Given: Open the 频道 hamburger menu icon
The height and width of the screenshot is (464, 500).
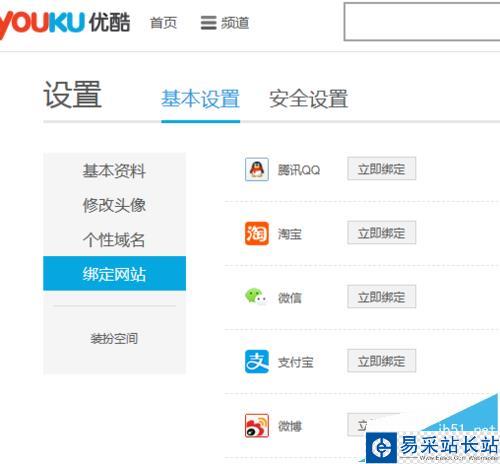Looking at the screenshot, I should pyautogui.click(x=209, y=23).
